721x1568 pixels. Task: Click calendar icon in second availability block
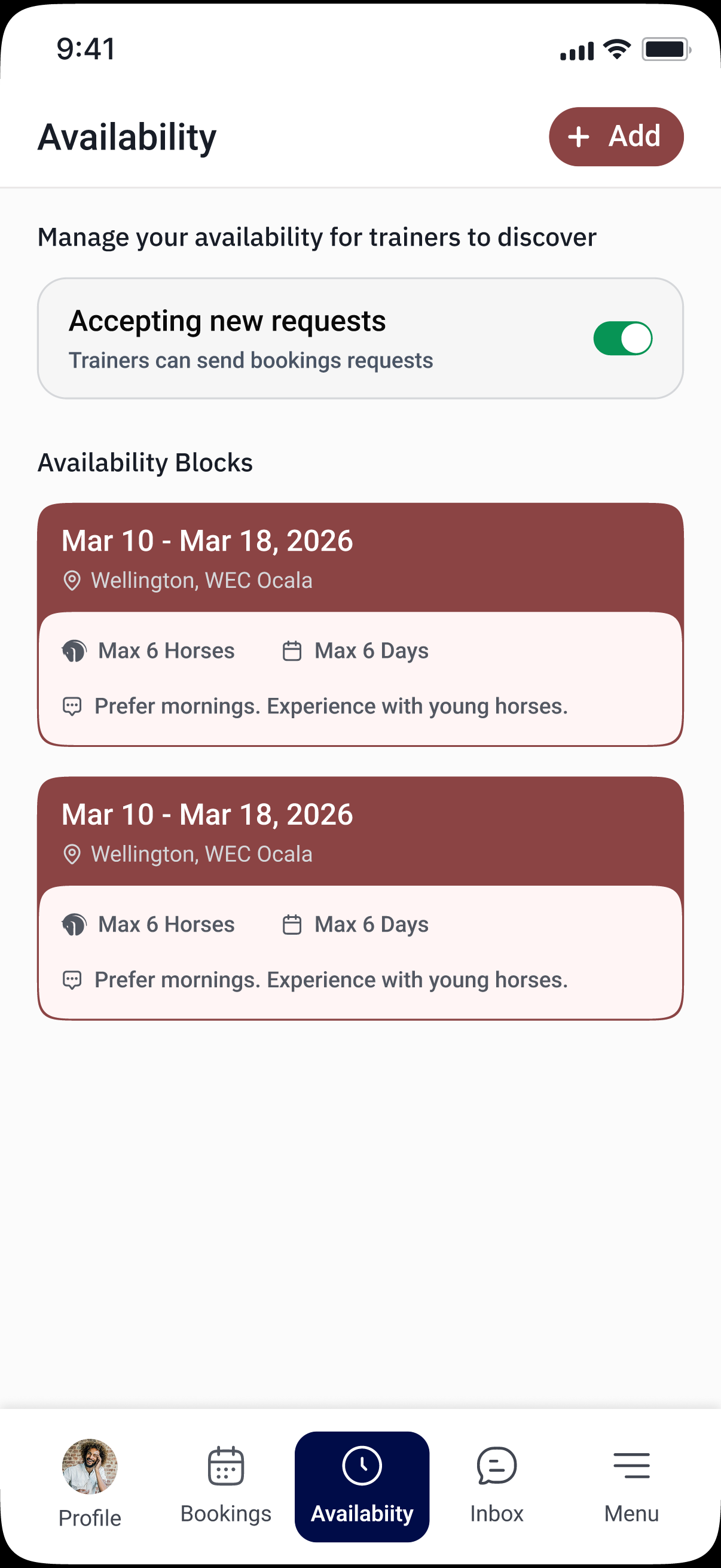[292, 925]
